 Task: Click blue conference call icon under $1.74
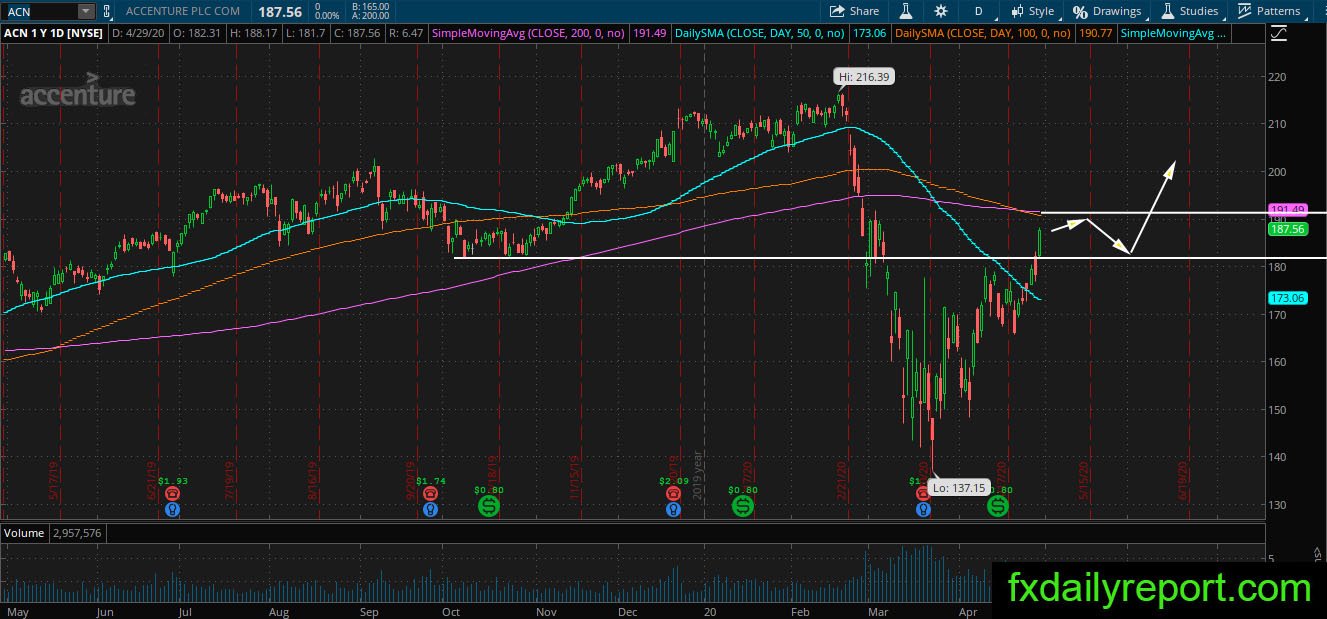click(x=431, y=509)
